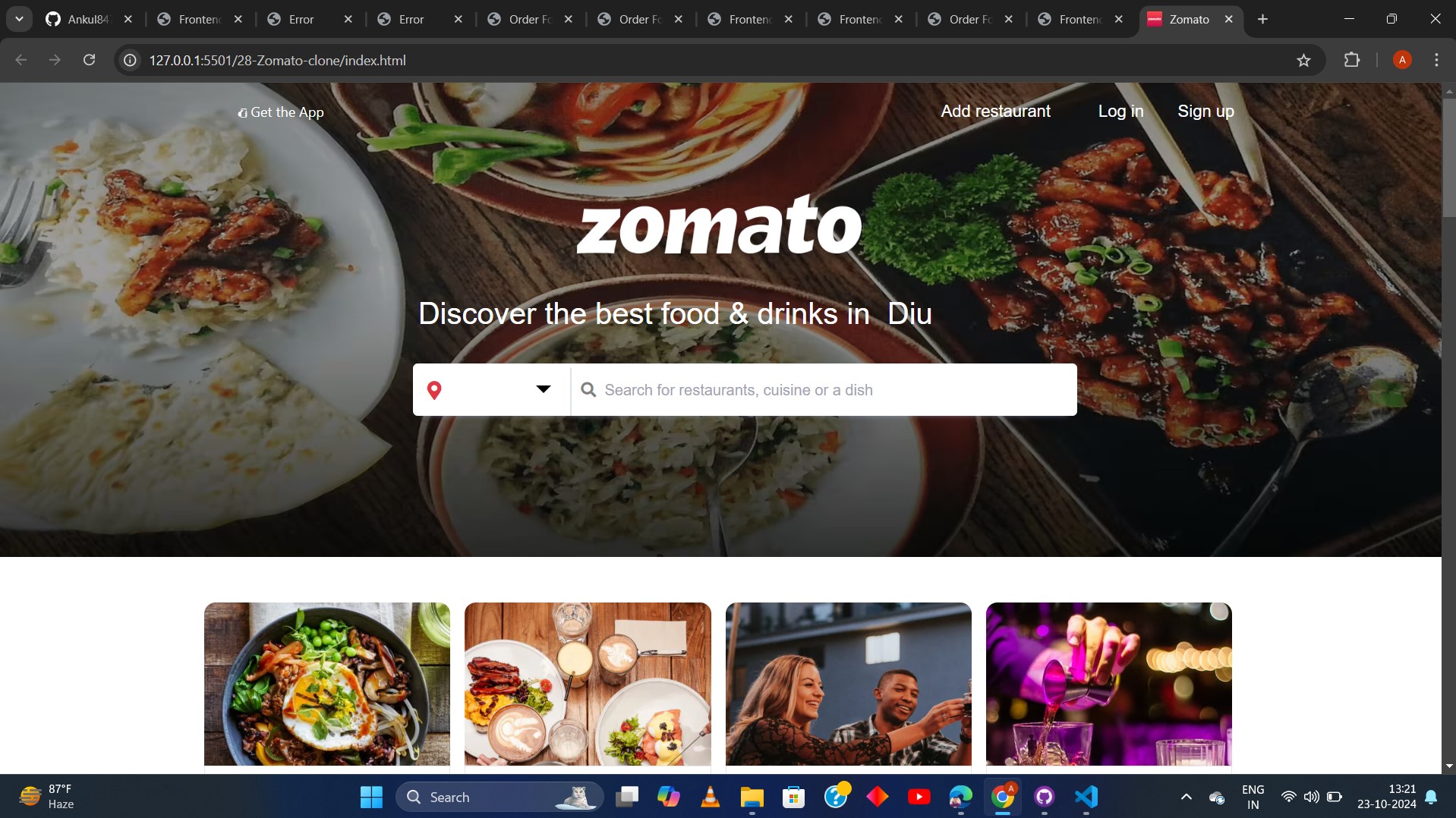Open volume control in system tray

pyautogui.click(x=1311, y=797)
